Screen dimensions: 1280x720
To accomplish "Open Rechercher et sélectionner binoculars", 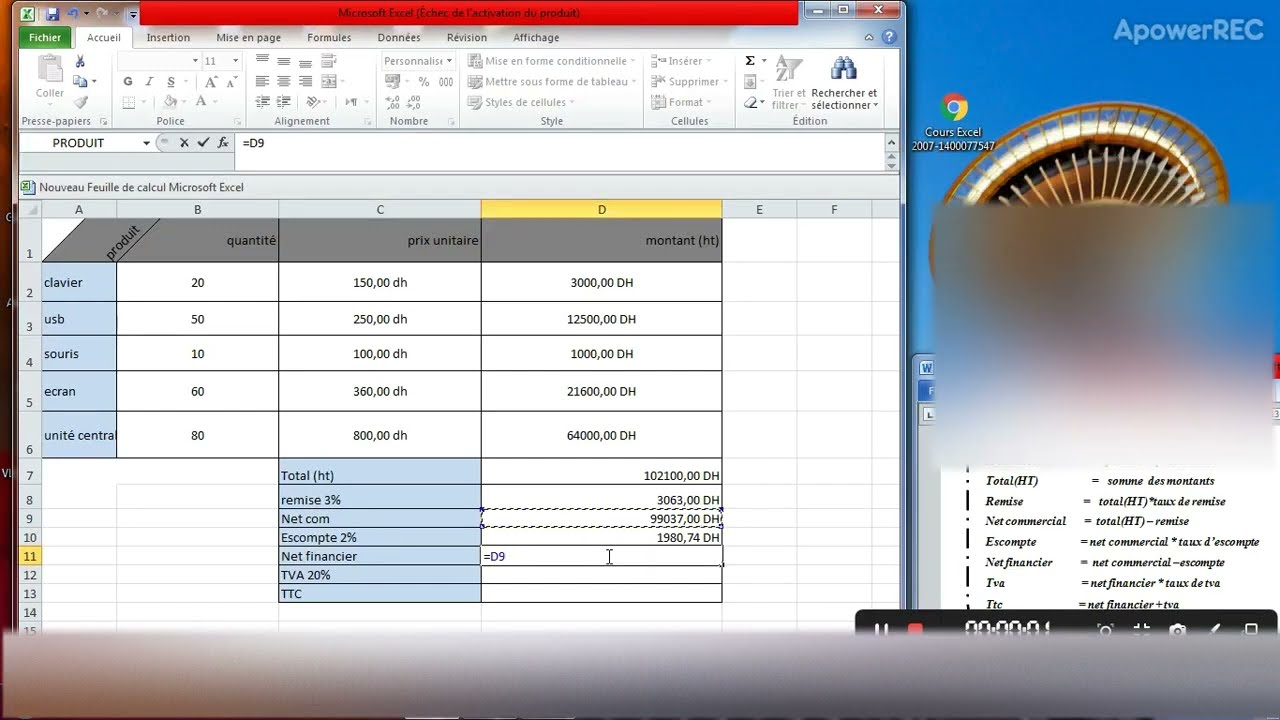I will tap(844, 82).
